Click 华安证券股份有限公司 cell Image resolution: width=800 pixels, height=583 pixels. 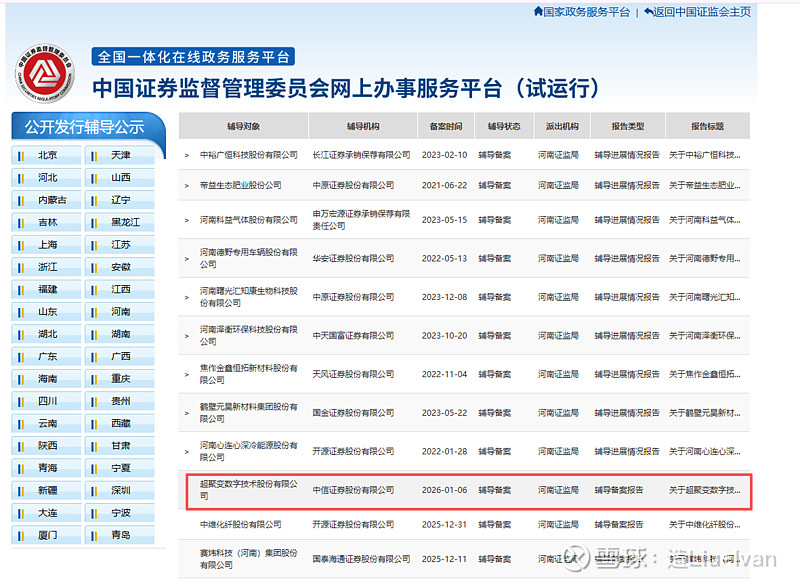tap(353, 259)
